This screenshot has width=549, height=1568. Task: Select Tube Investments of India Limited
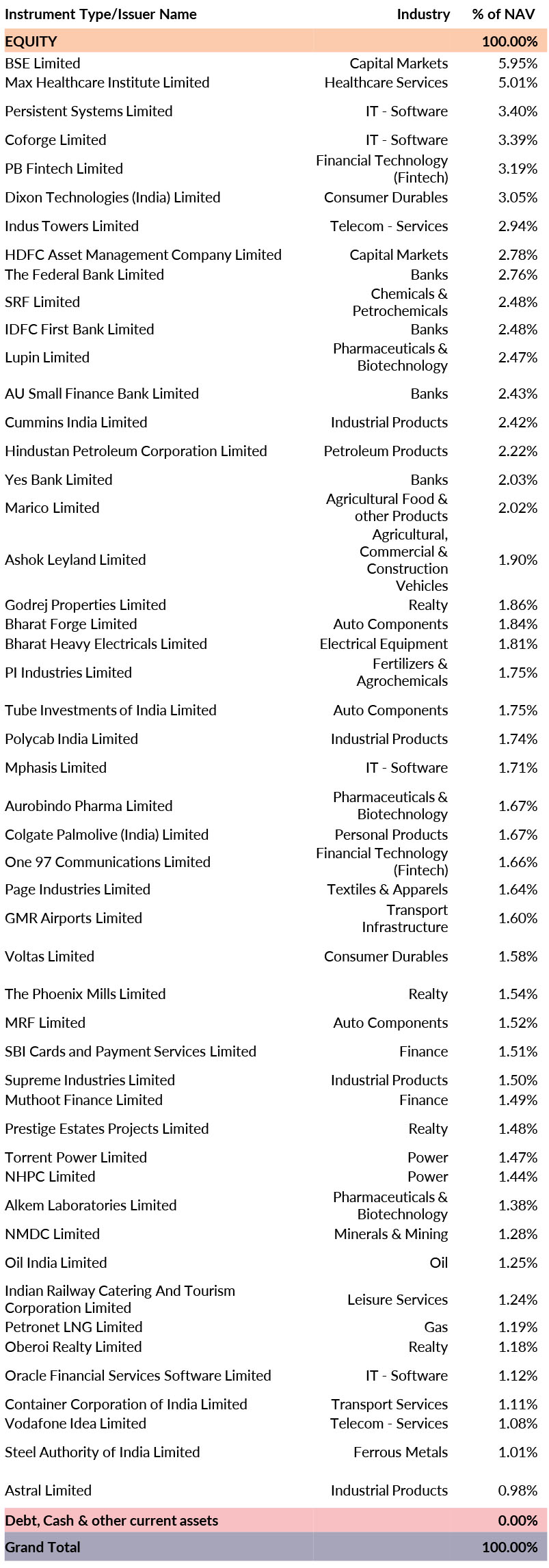[110, 710]
